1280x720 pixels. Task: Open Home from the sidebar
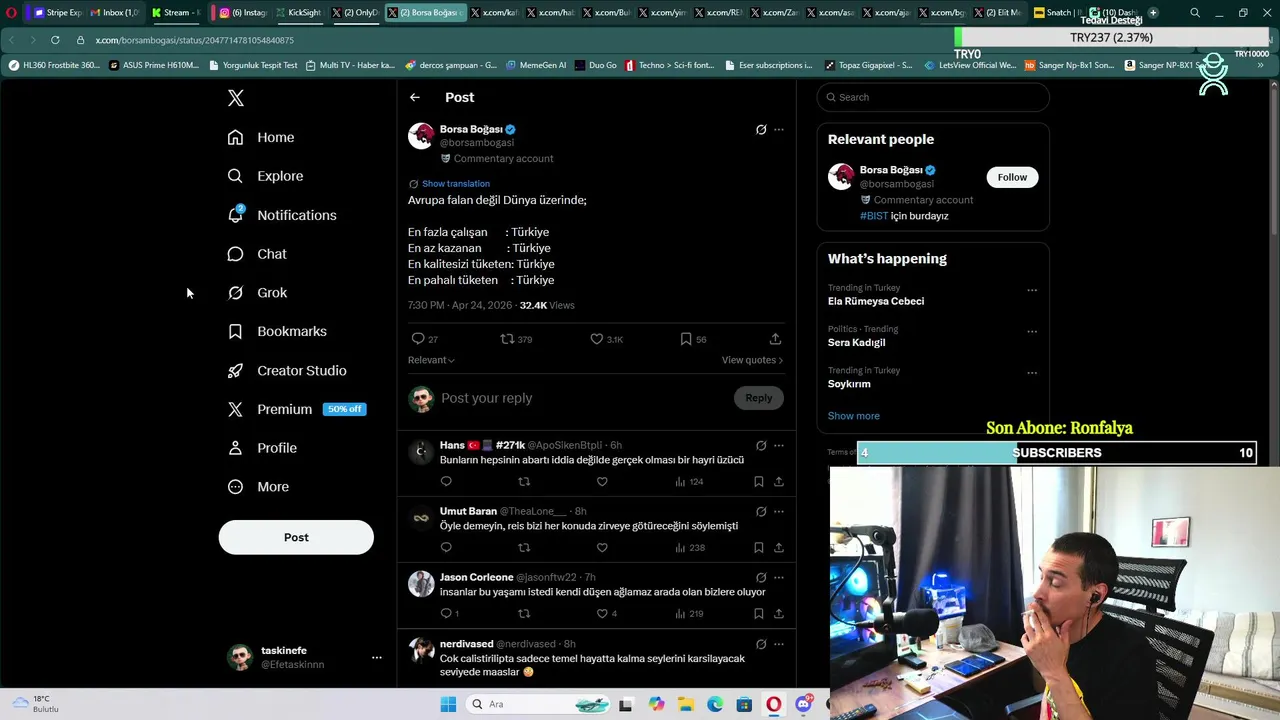click(x=261, y=137)
